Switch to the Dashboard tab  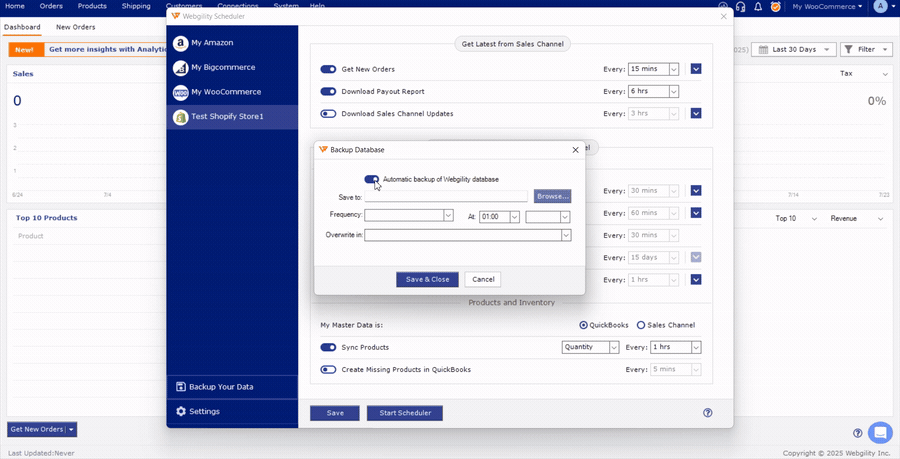(x=22, y=27)
